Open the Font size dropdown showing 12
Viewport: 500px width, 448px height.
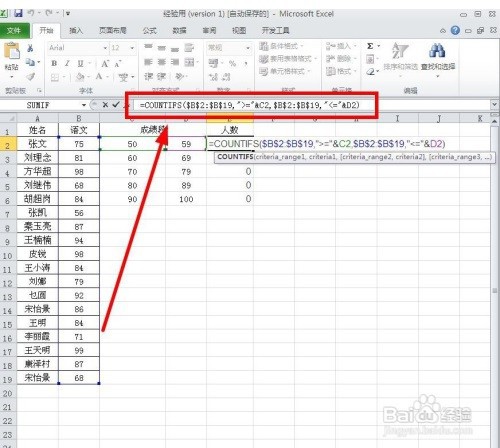(x=132, y=48)
